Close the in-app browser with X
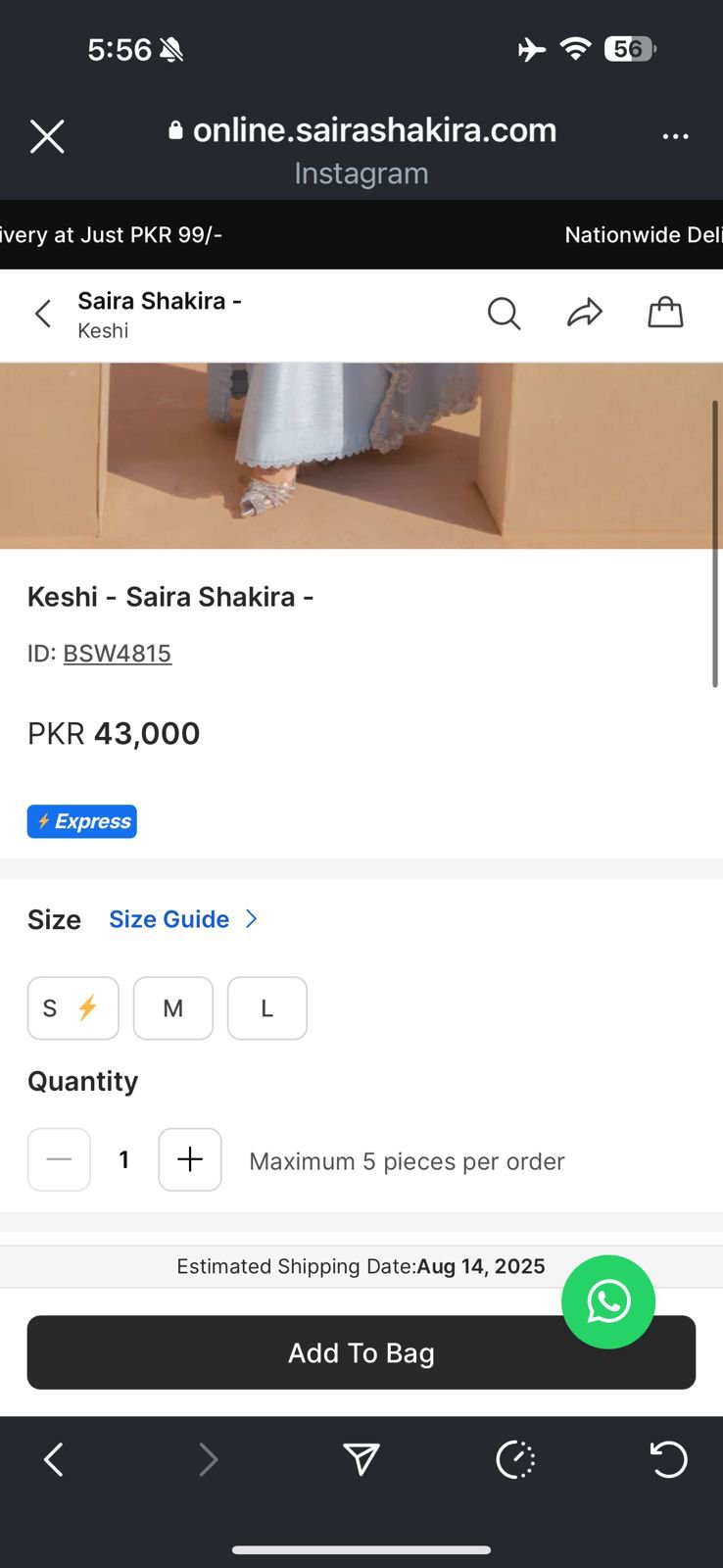Screen dimensions: 723x1568 47,137
